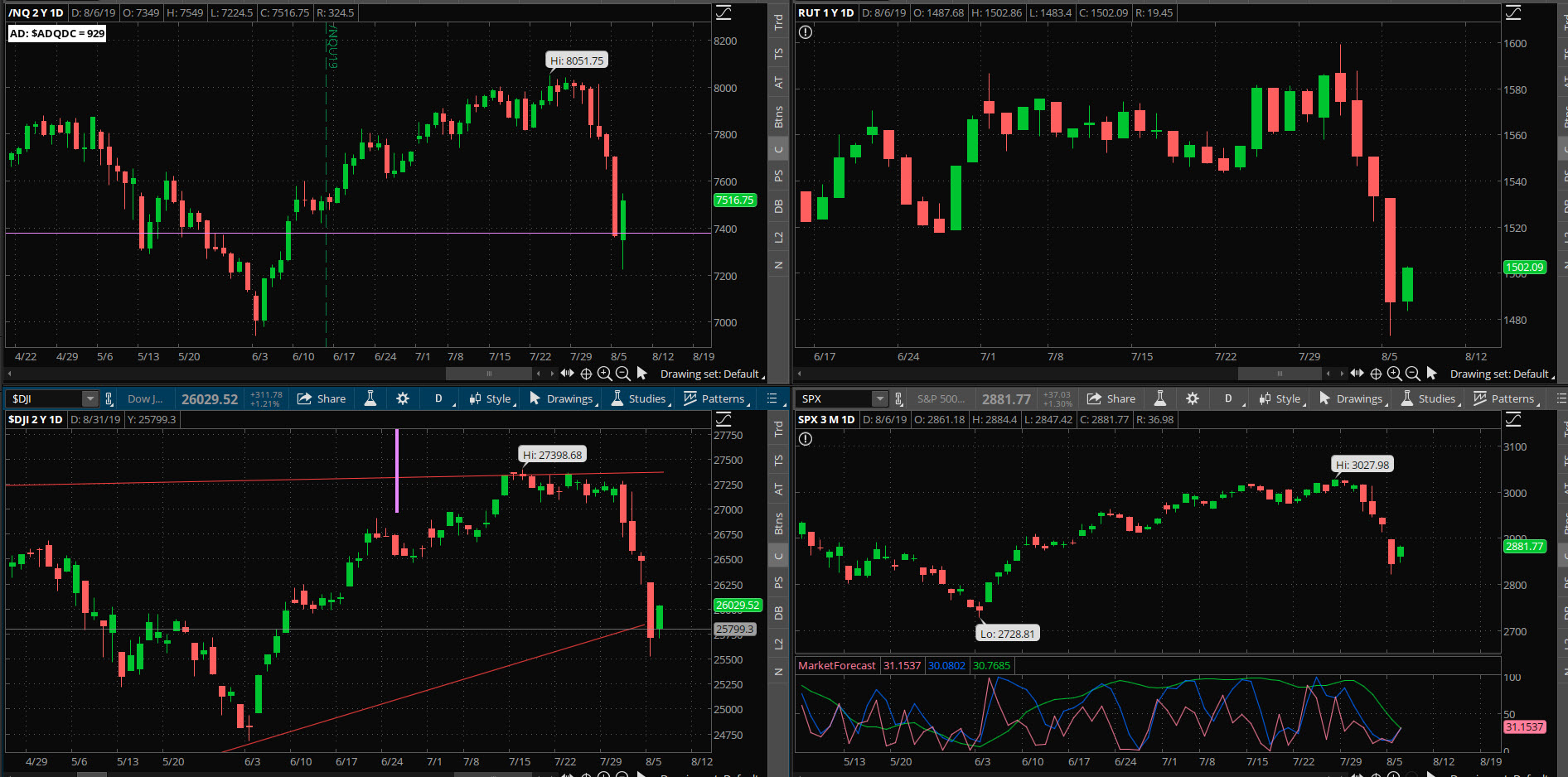
Task: Open price axis settings icon on SPX chart
Action: point(1513,419)
